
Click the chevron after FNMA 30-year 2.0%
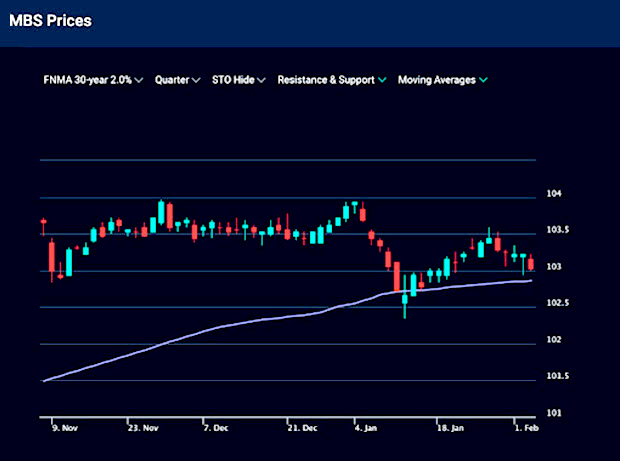pos(139,79)
